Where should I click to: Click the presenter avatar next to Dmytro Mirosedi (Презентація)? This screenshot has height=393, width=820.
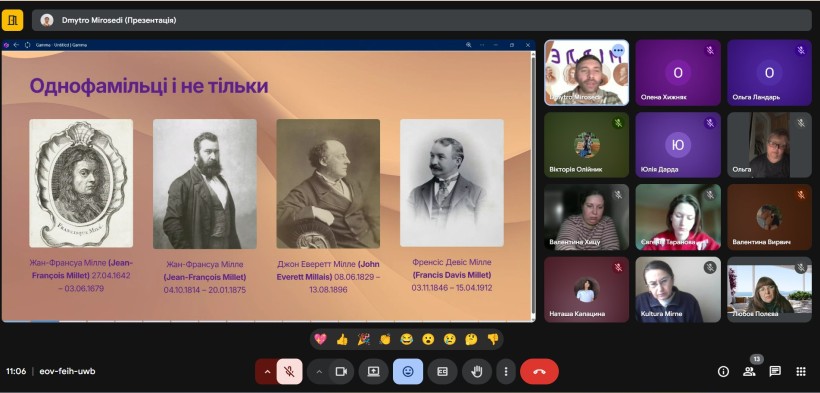click(x=47, y=20)
